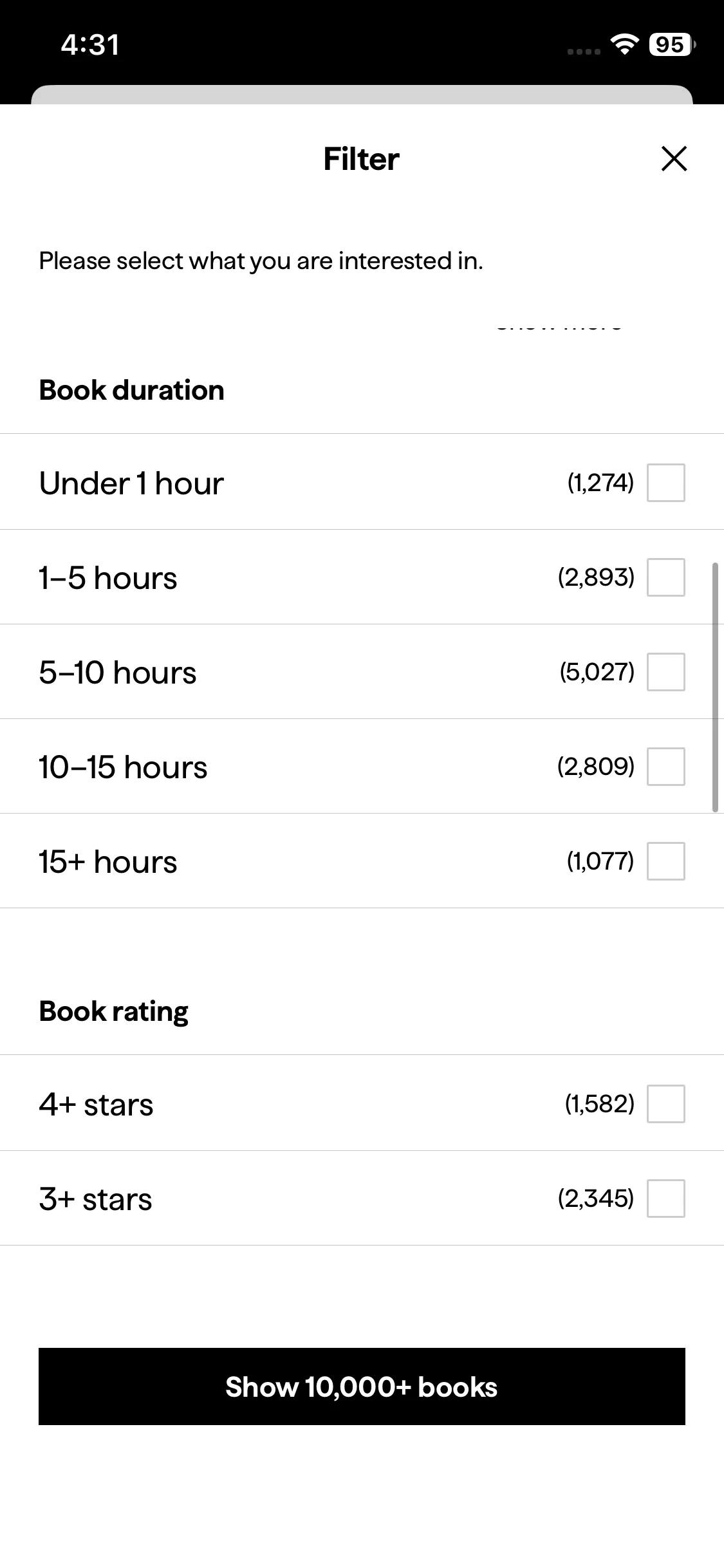Tap the grey sheet handle above Filter

pyautogui.click(x=362, y=95)
